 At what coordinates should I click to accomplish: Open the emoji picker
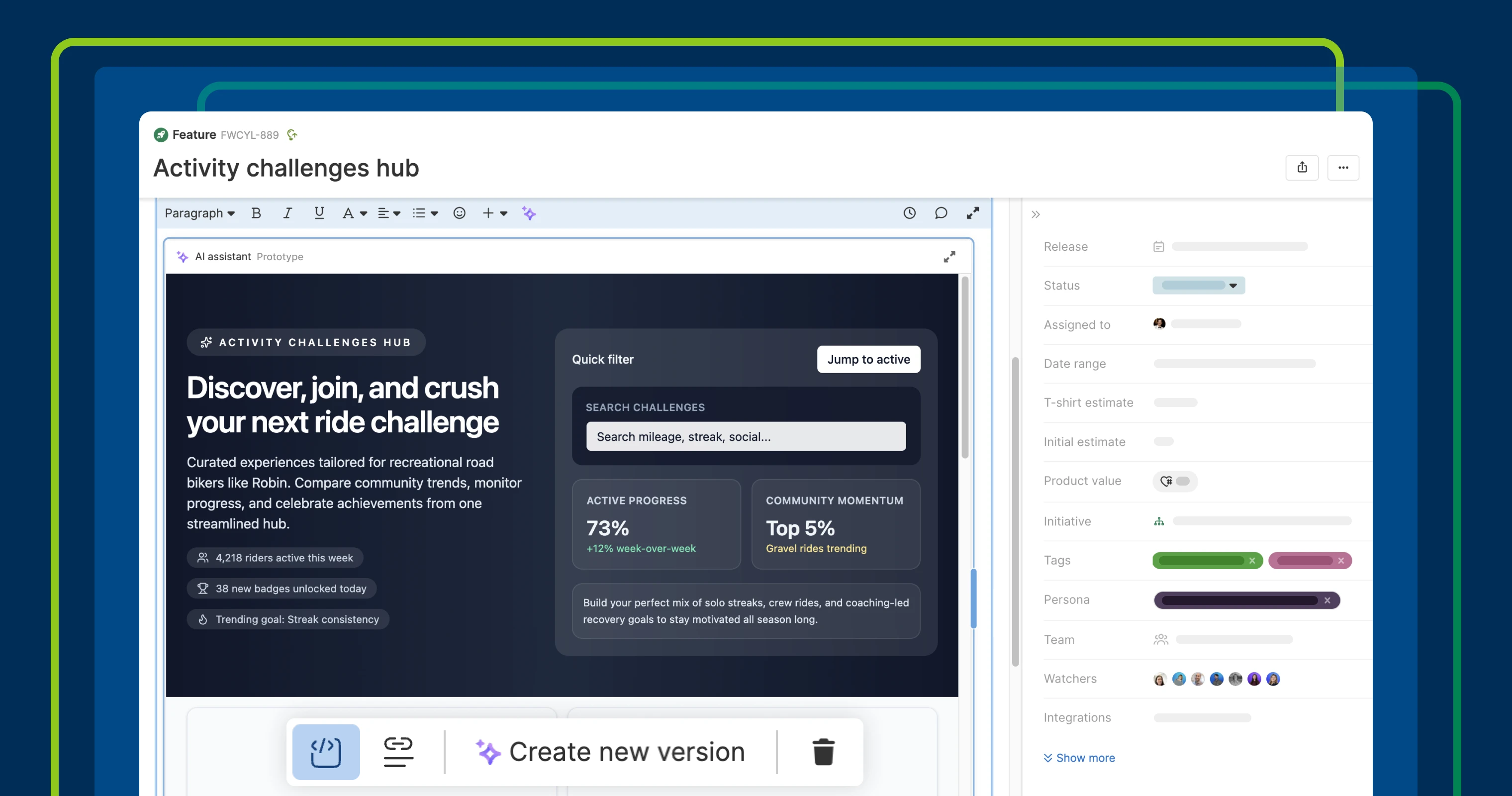pos(460,213)
